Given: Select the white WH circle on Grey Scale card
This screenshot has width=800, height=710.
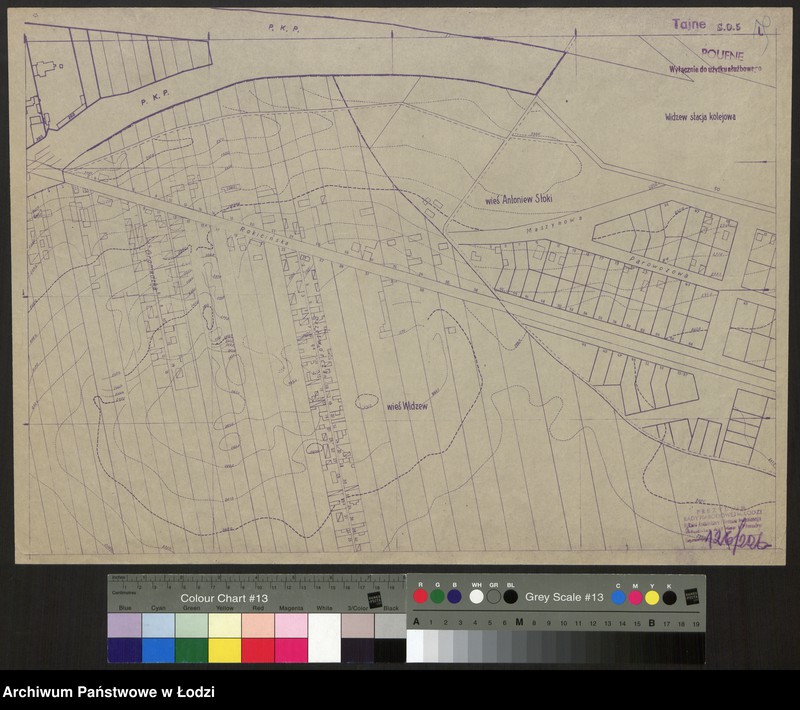Looking at the screenshot, I should [x=477, y=597].
